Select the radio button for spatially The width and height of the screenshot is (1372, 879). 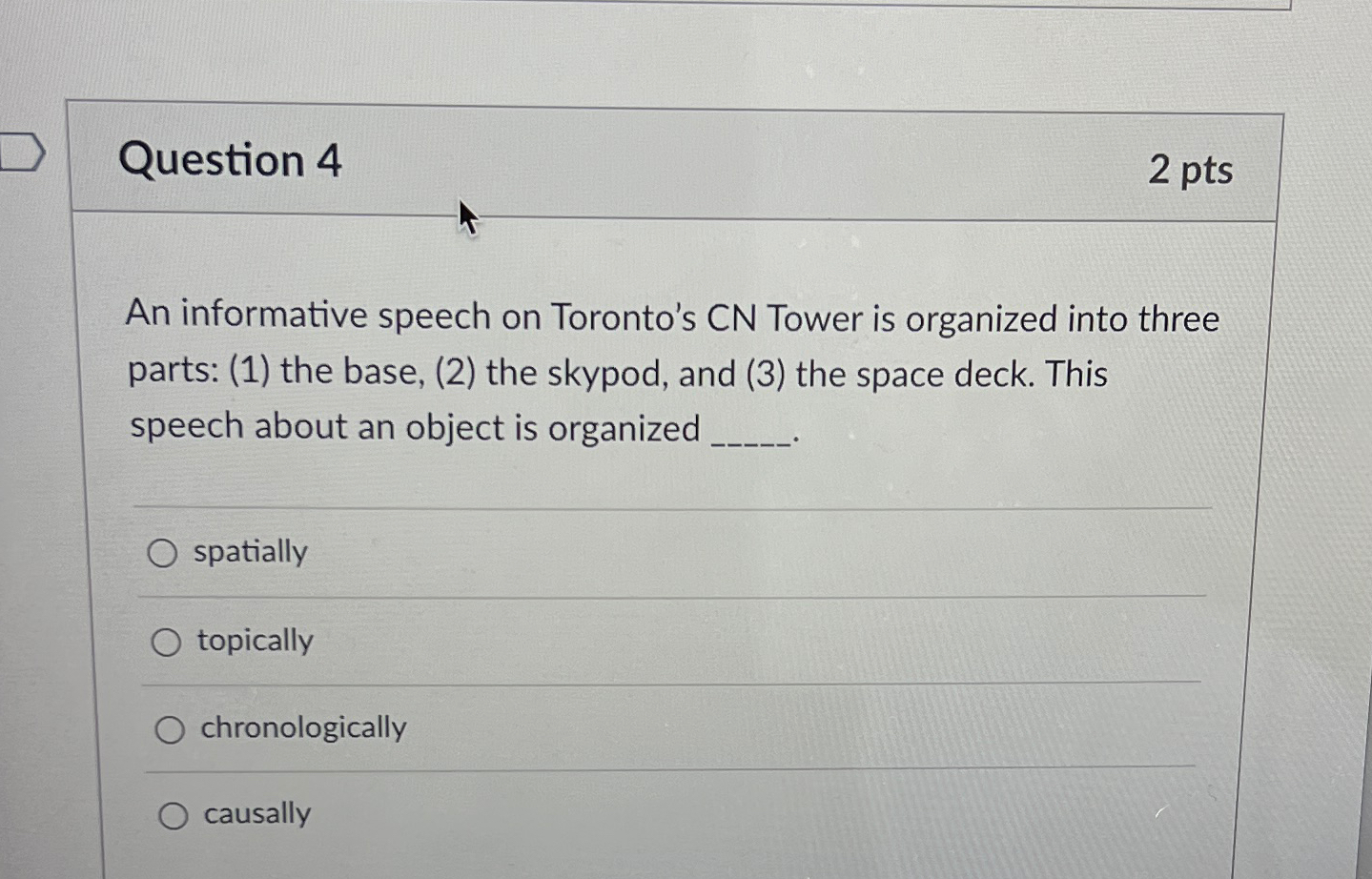click(x=165, y=552)
